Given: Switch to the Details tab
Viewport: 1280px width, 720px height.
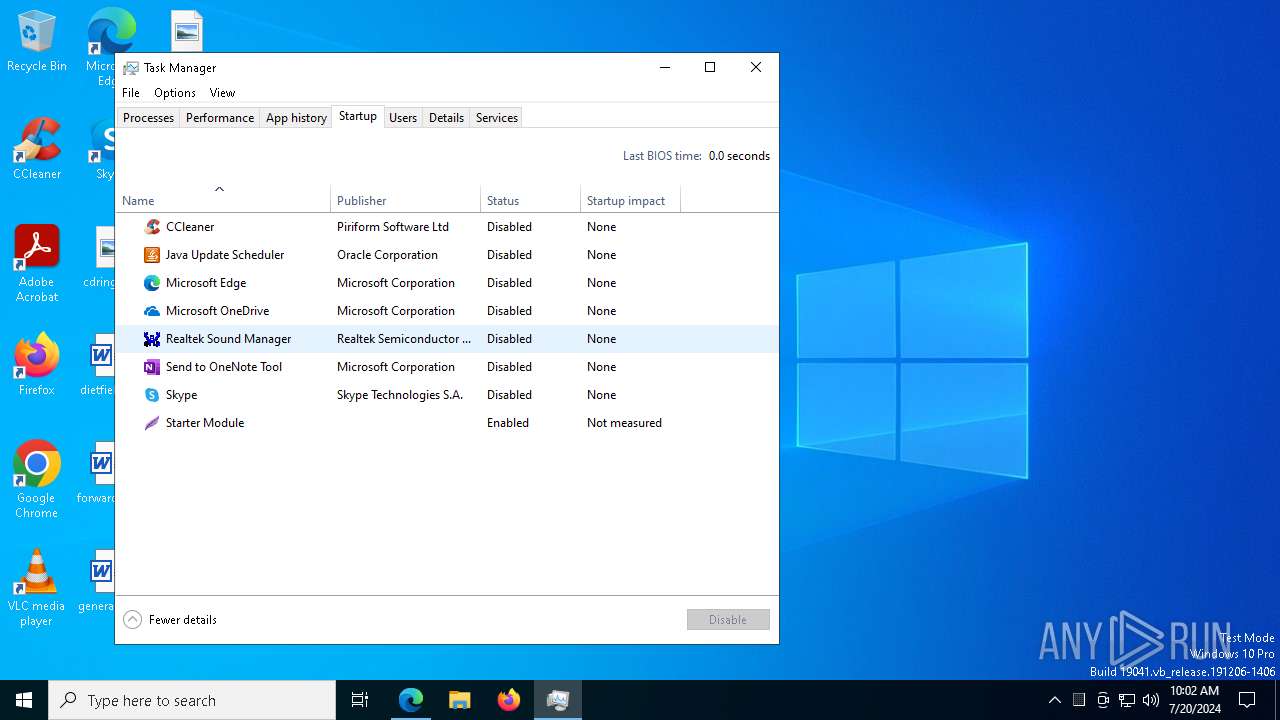Looking at the screenshot, I should [x=446, y=118].
